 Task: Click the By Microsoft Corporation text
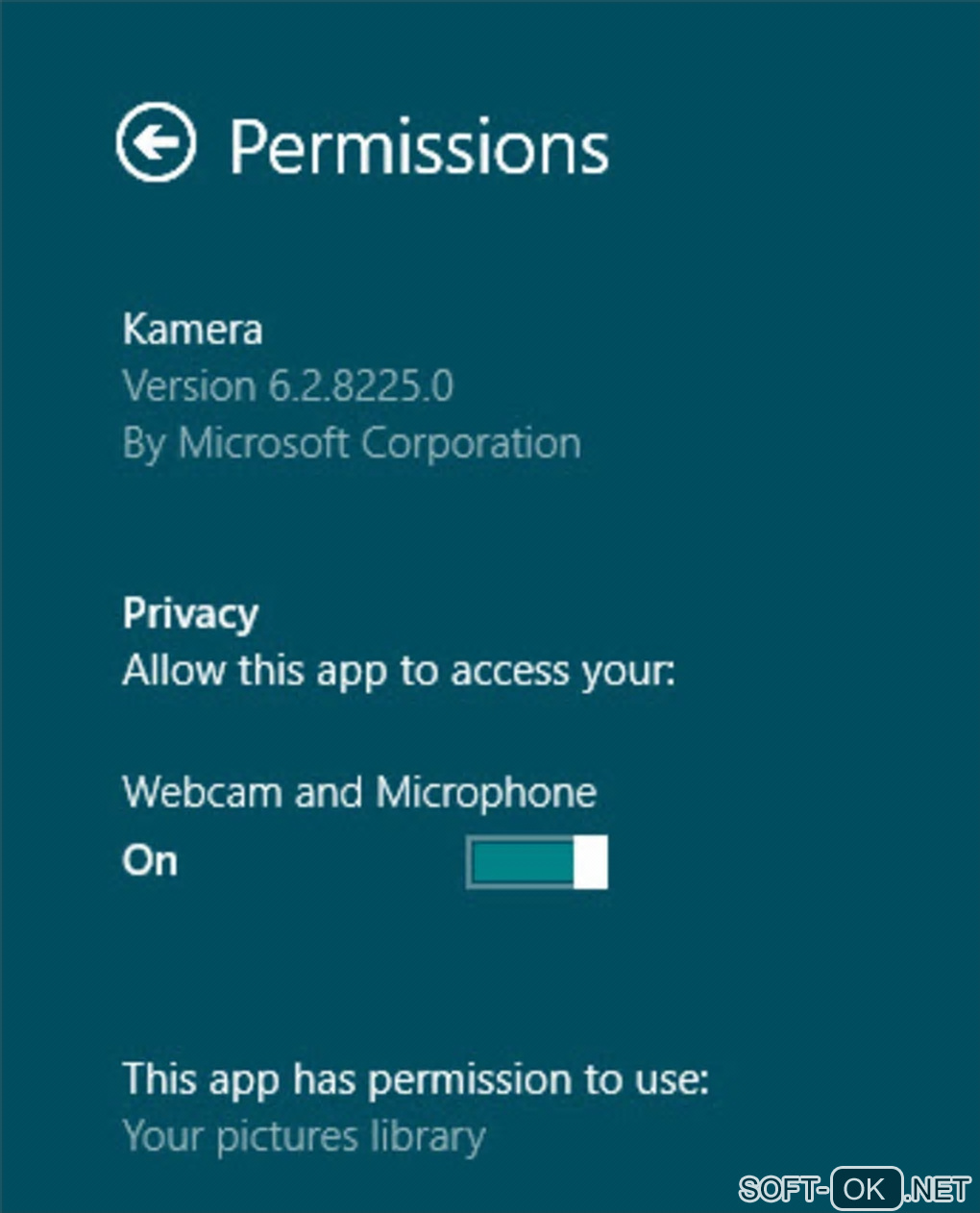pos(352,443)
